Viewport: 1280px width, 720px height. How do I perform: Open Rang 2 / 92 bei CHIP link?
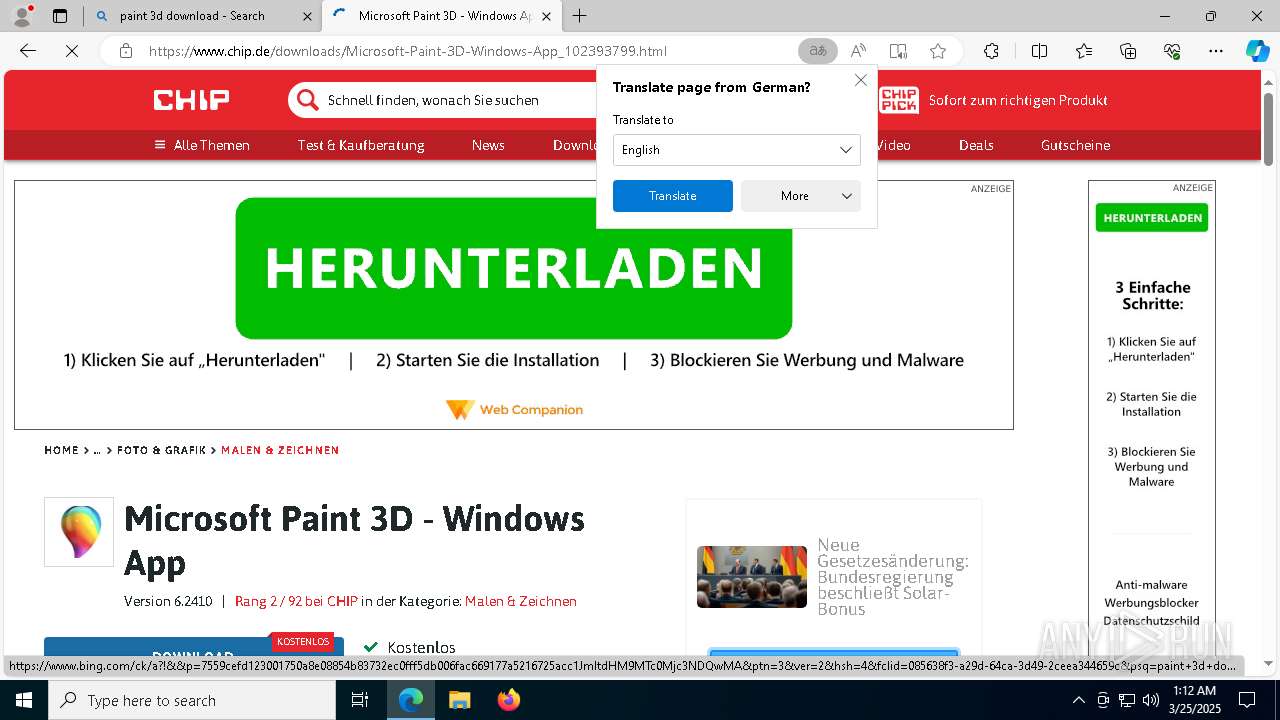coord(296,601)
